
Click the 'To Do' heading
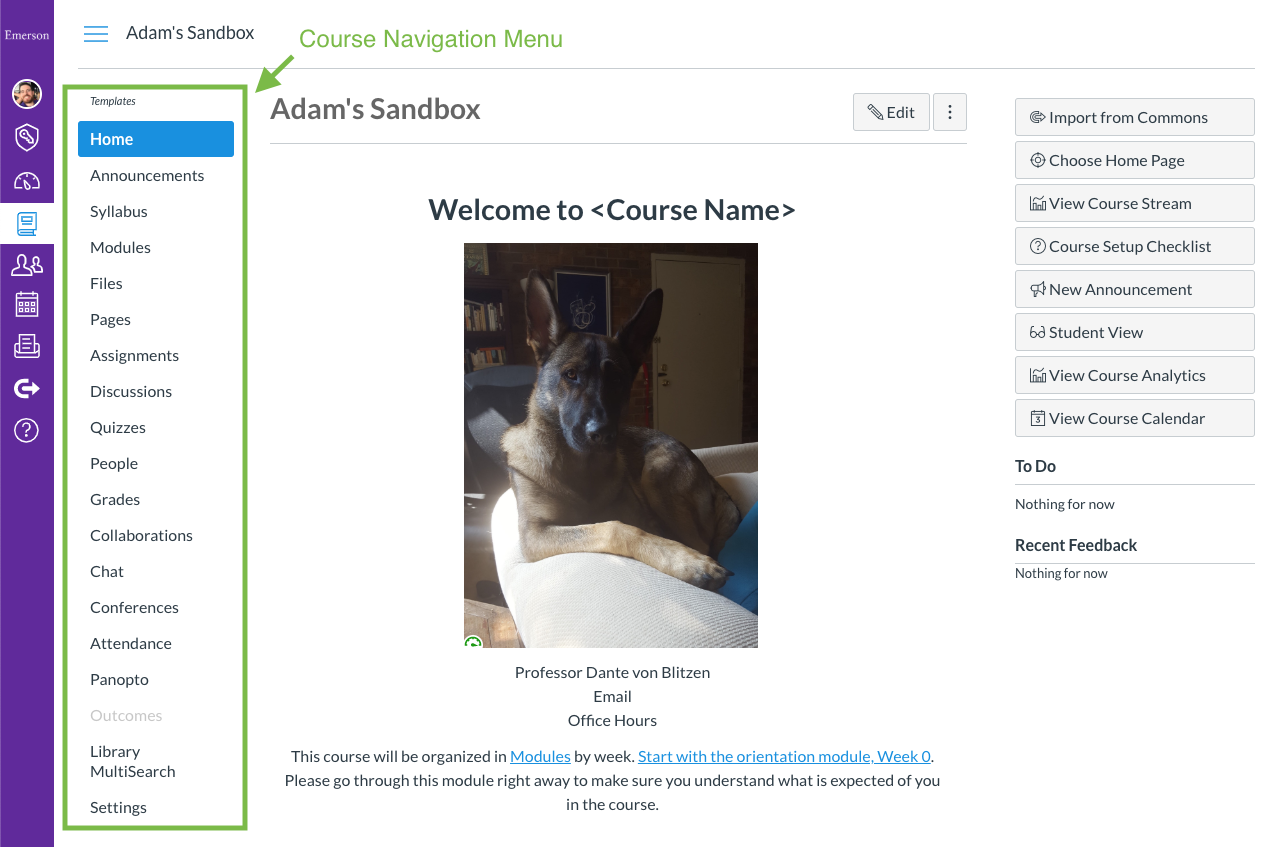click(x=1035, y=466)
